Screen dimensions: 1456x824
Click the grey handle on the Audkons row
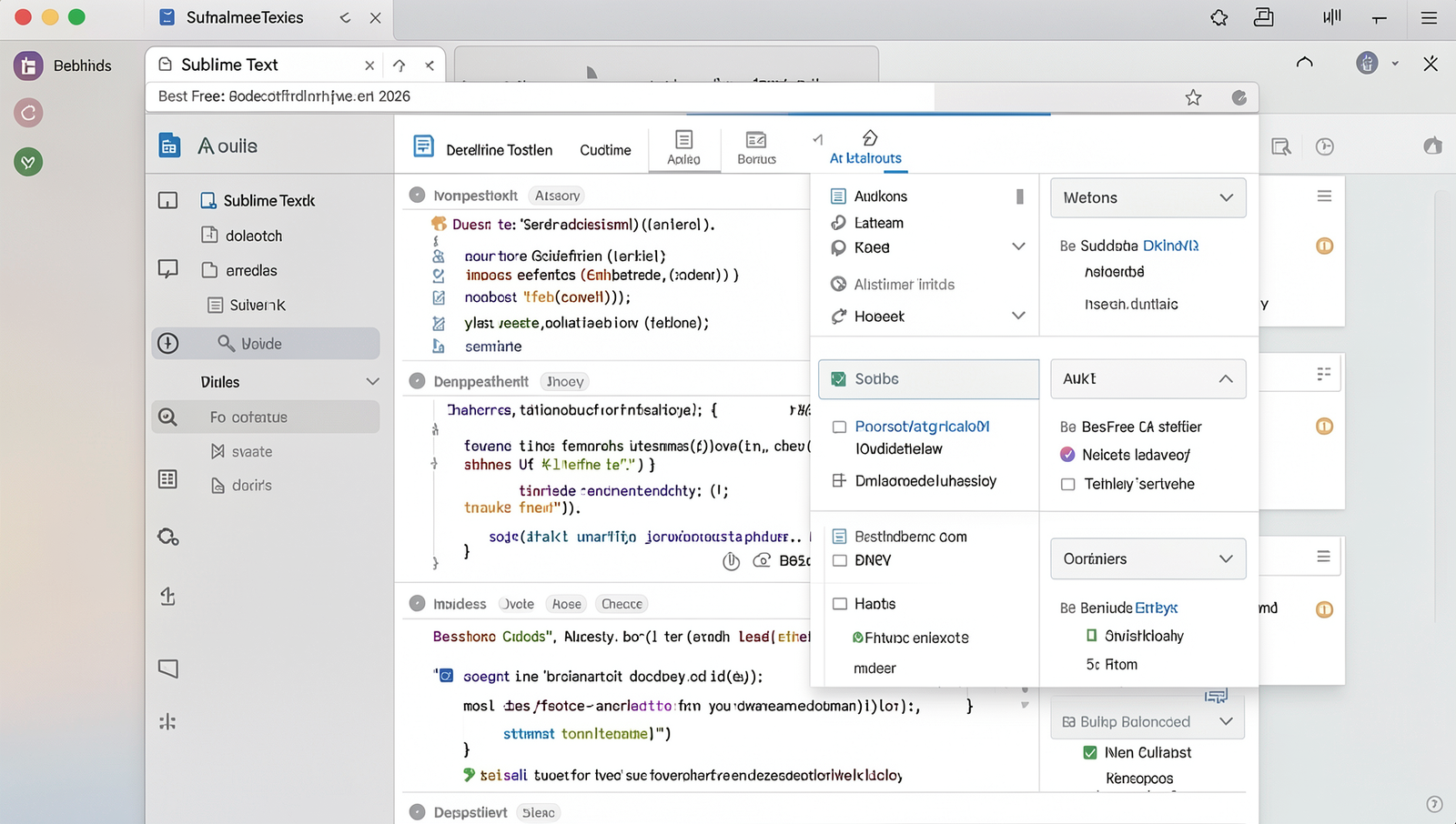tap(1020, 196)
